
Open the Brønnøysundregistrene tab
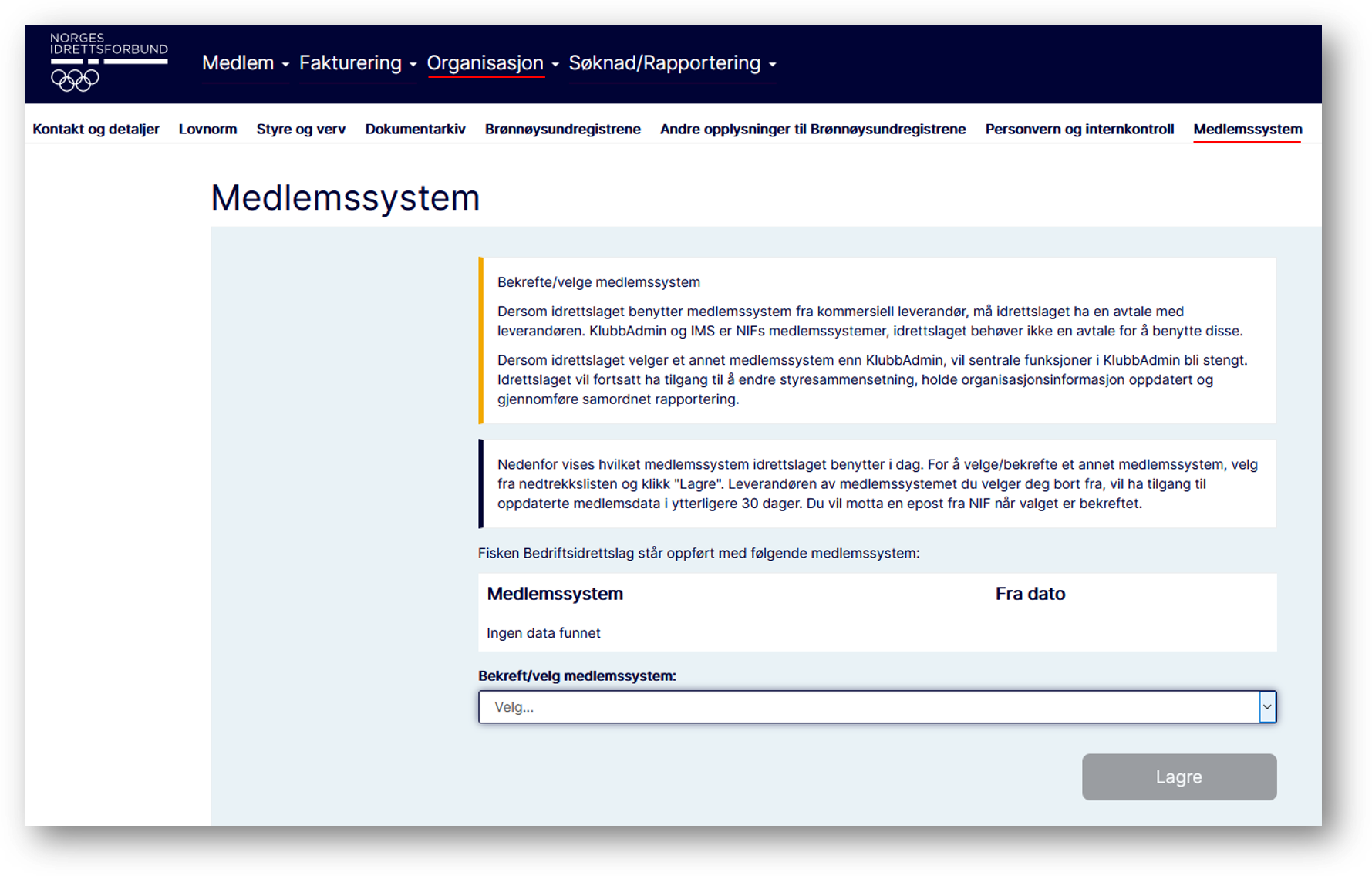tap(562, 129)
